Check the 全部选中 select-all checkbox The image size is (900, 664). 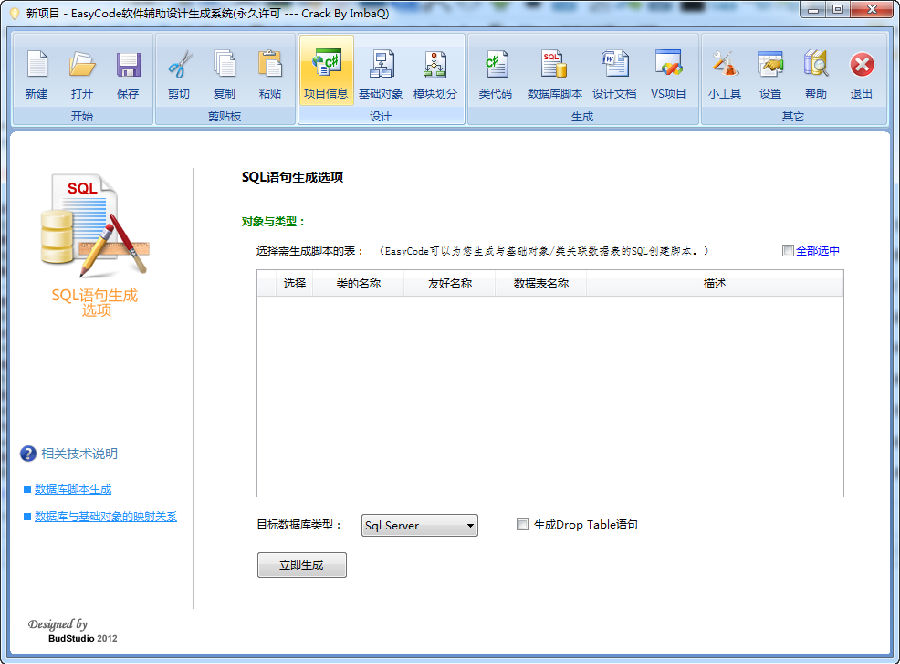(788, 251)
